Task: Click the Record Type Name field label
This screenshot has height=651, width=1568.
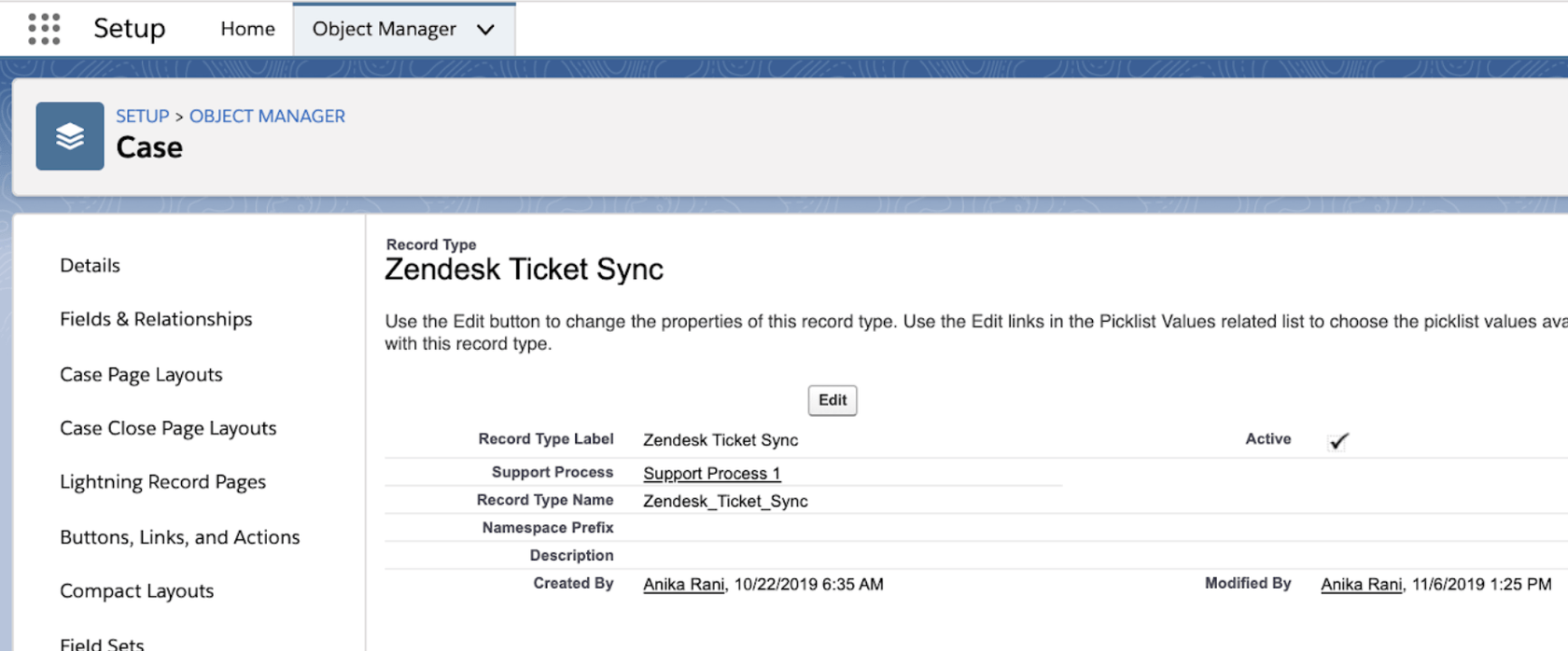Action: (x=545, y=501)
